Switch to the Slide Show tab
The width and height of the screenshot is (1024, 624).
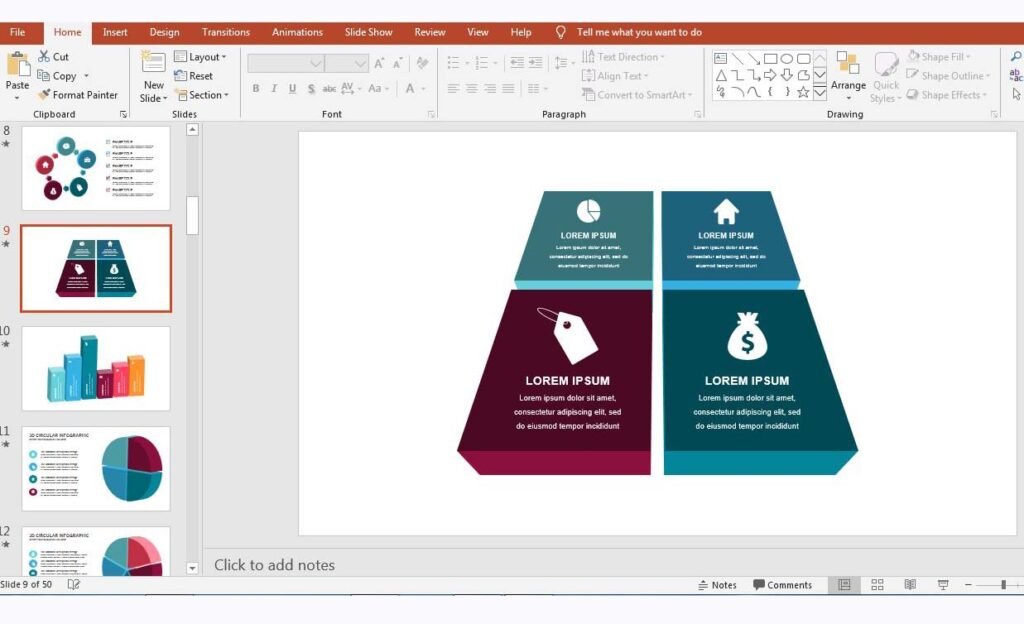pos(368,32)
